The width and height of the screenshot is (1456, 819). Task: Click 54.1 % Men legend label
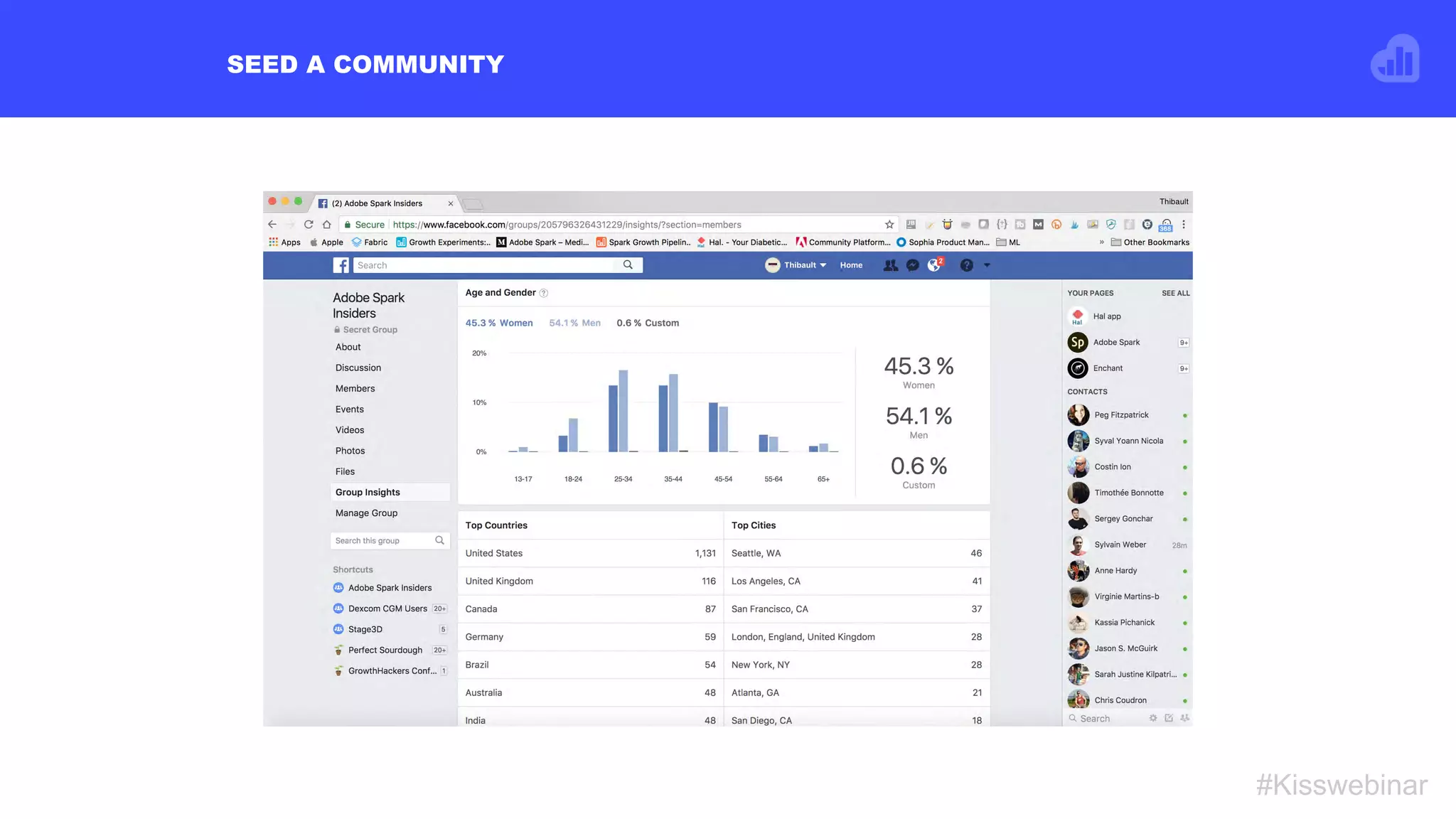(x=574, y=323)
